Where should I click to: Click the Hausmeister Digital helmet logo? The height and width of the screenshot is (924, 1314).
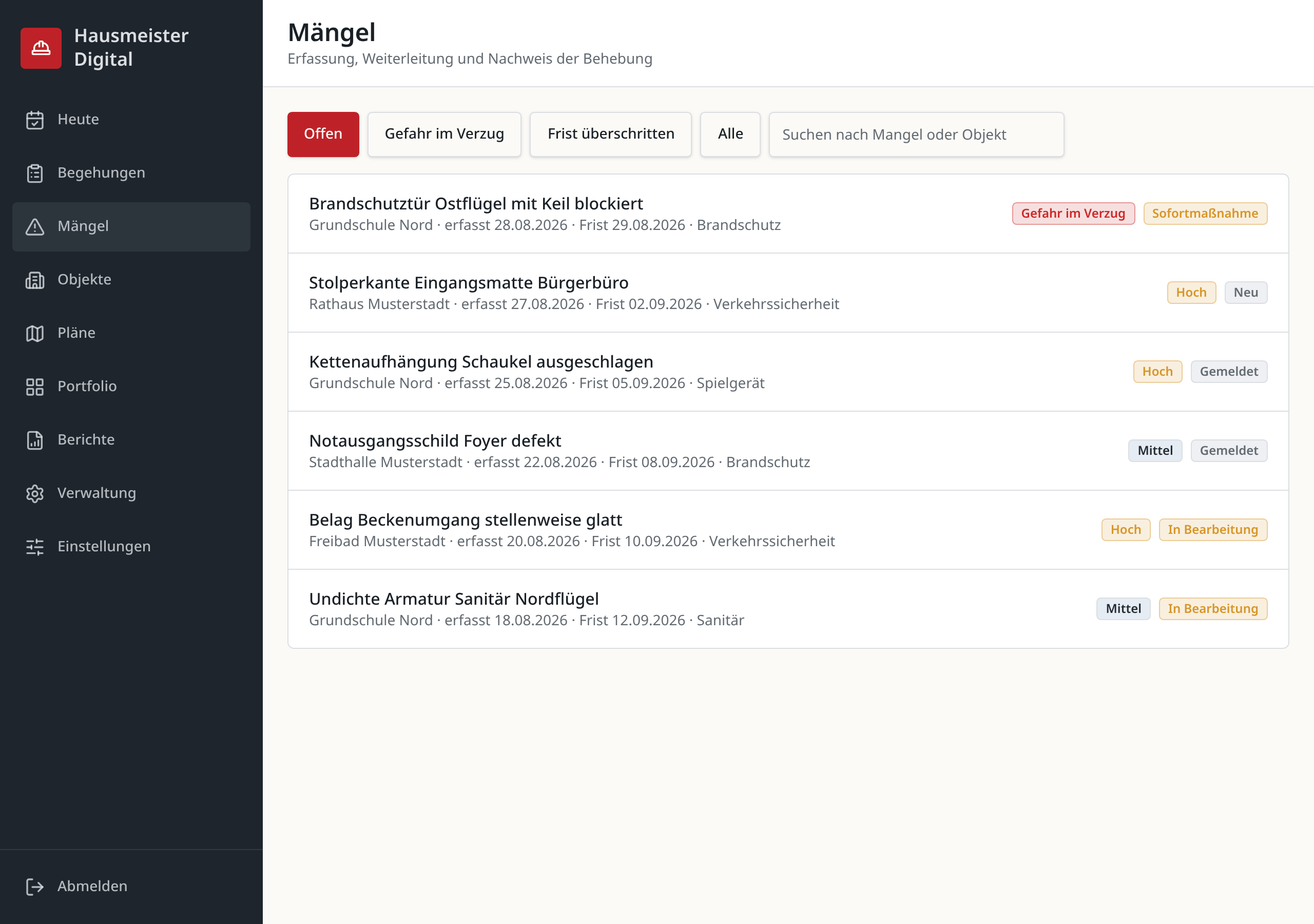point(41,48)
